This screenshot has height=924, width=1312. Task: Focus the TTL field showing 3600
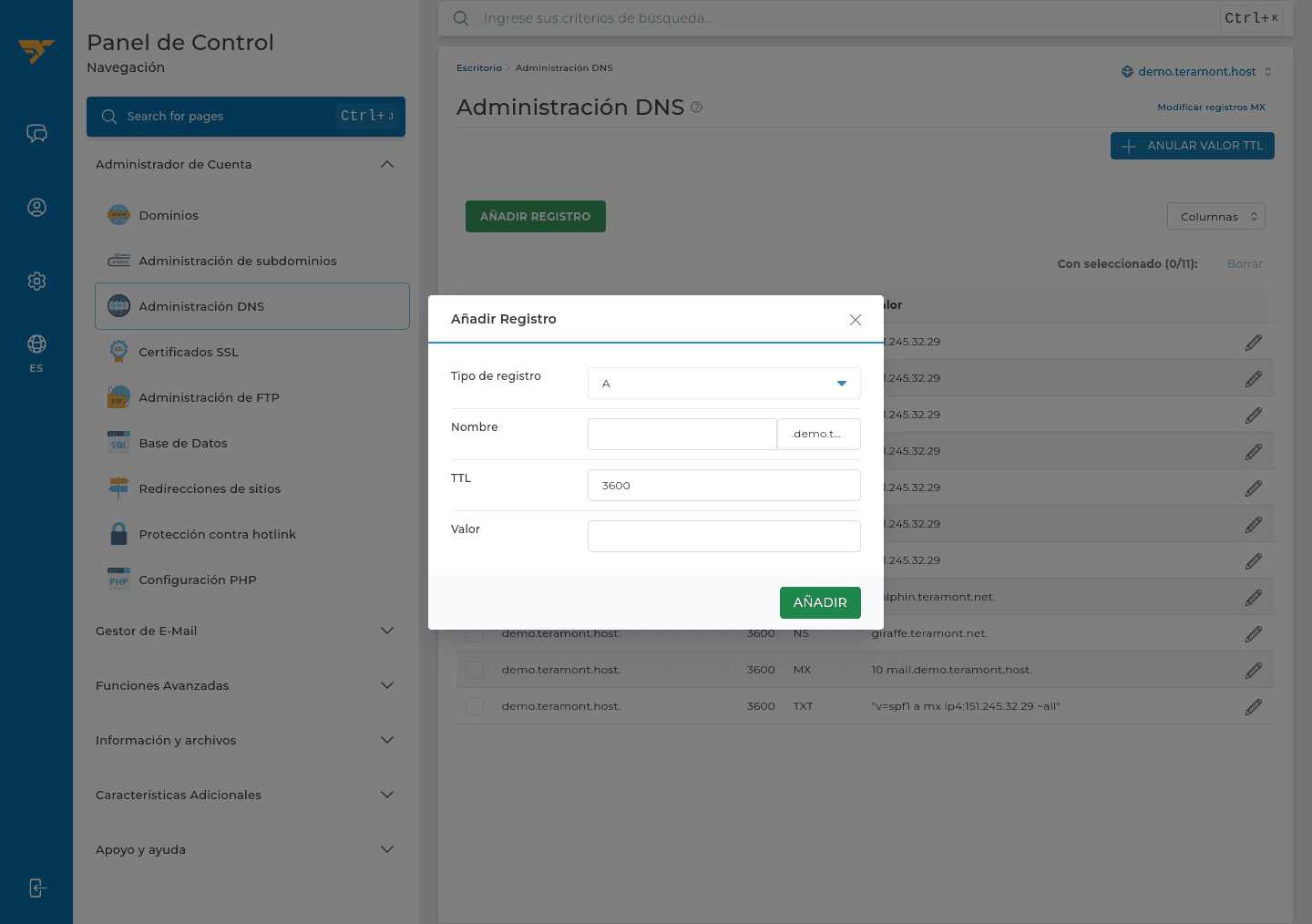pyautogui.click(x=724, y=486)
